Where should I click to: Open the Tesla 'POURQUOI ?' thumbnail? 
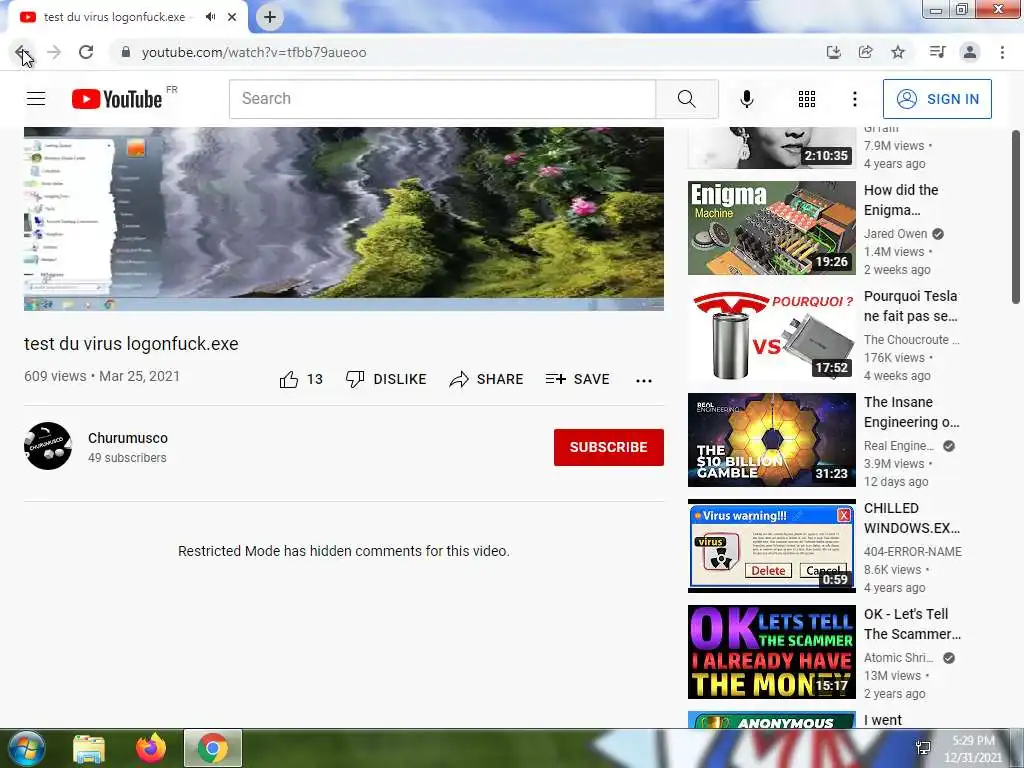pos(771,334)
